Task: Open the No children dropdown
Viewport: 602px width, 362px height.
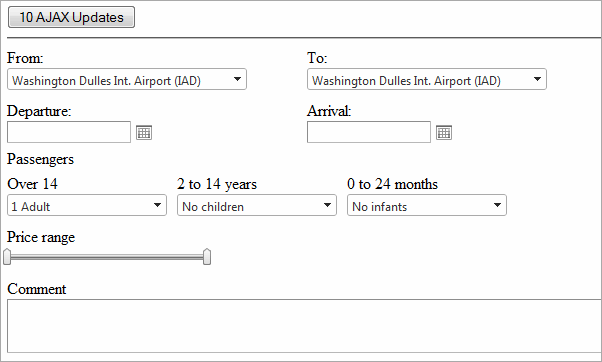Action: [x=257, y=205]
